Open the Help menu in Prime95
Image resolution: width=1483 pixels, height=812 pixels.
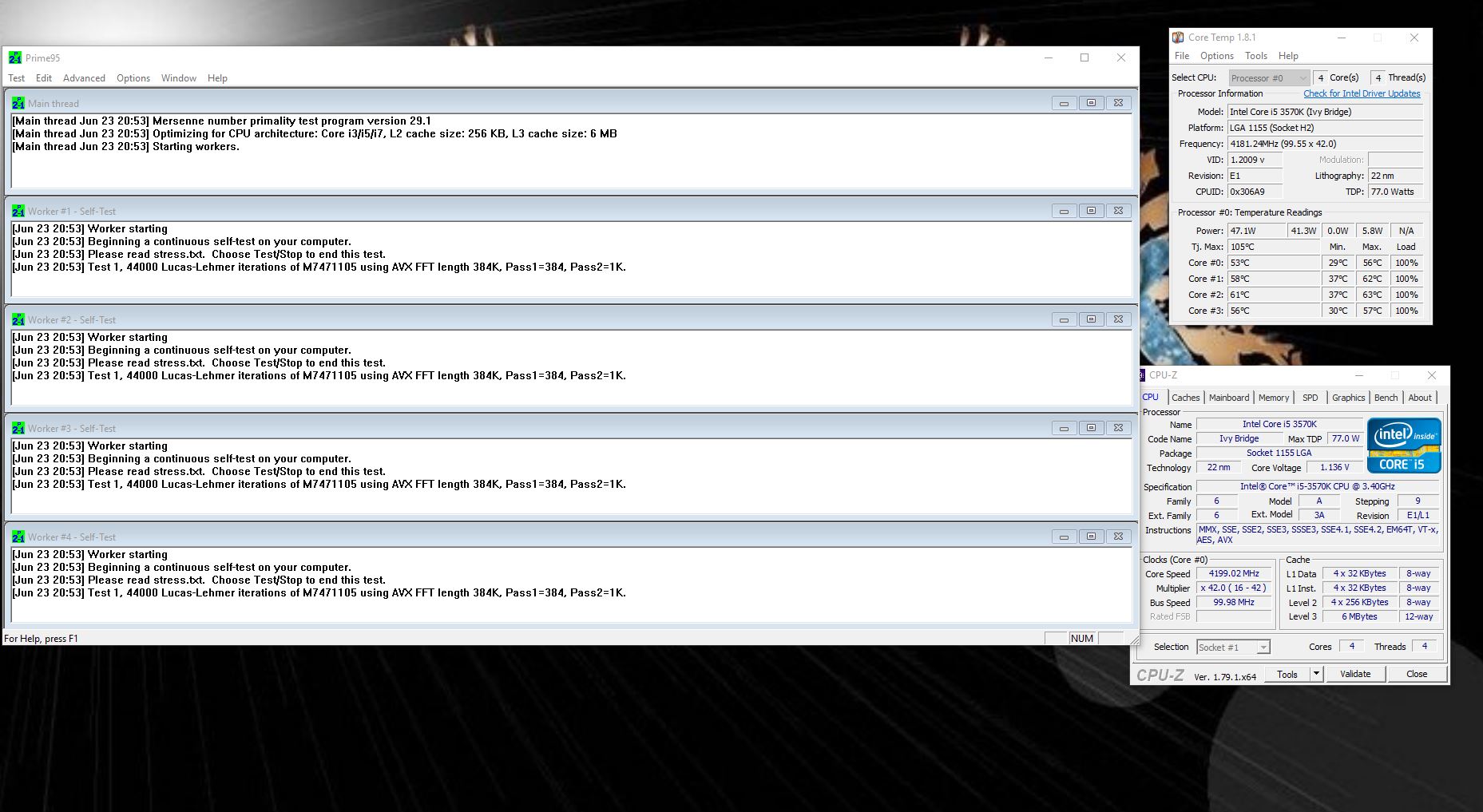(217, 78)
